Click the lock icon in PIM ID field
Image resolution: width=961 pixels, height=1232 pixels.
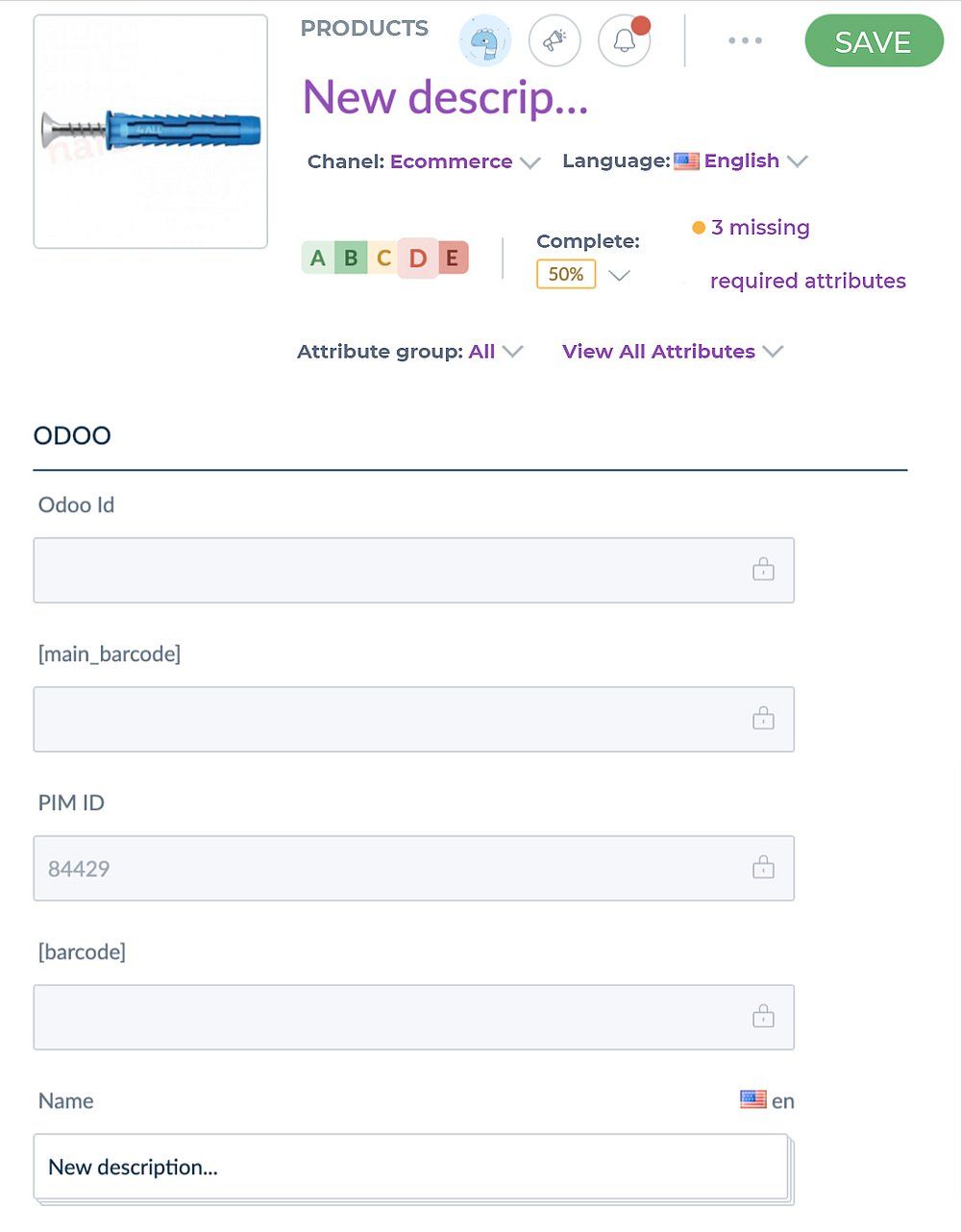(x=763, y=868)
